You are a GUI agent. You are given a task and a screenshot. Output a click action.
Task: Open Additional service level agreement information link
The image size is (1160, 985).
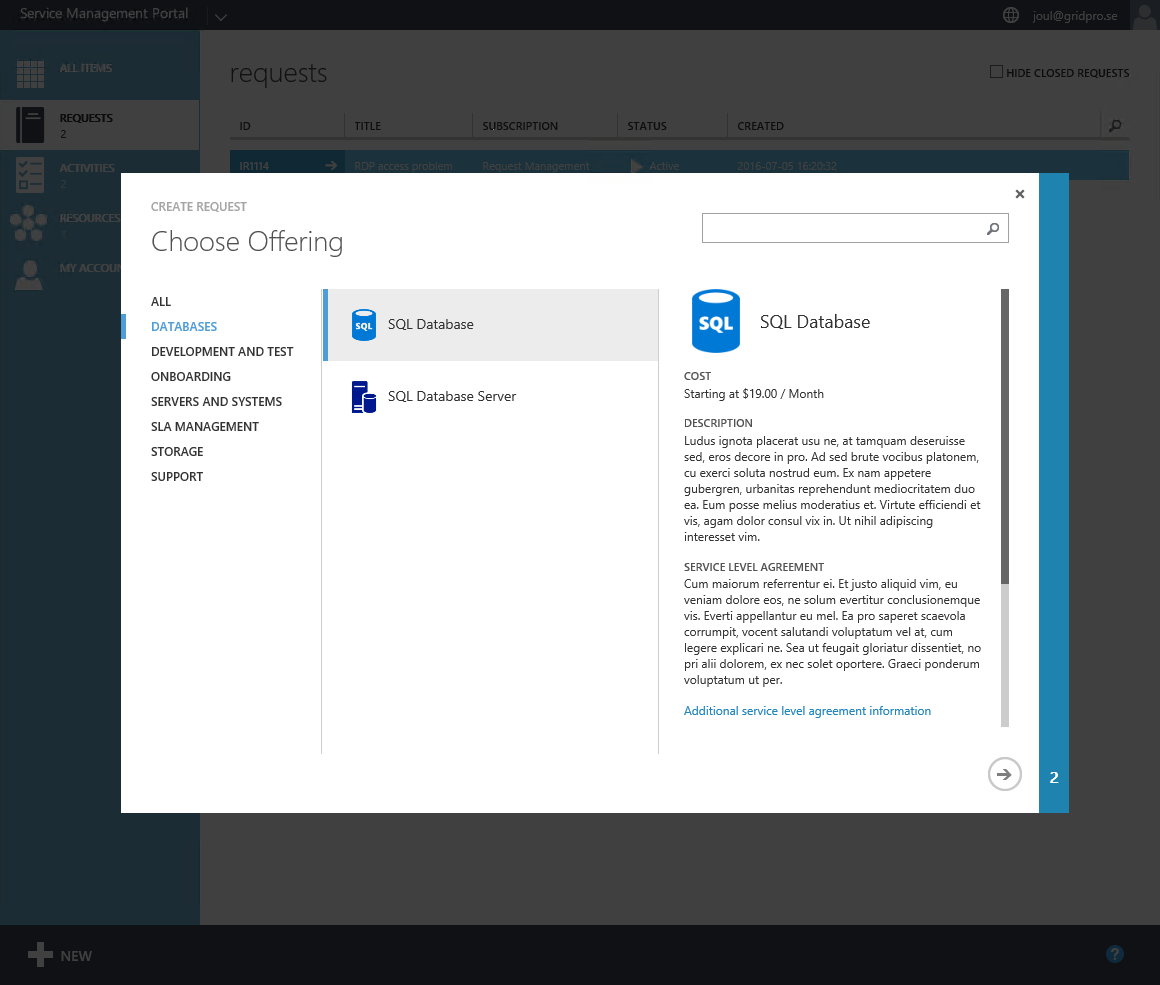(807, 711)
